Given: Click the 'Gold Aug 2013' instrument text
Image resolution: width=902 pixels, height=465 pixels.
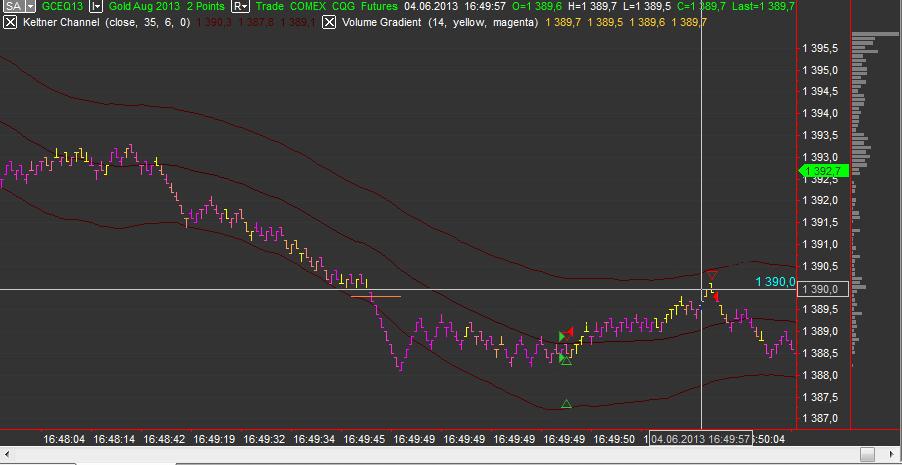Looking at the screenshot, I should point(143,6).
